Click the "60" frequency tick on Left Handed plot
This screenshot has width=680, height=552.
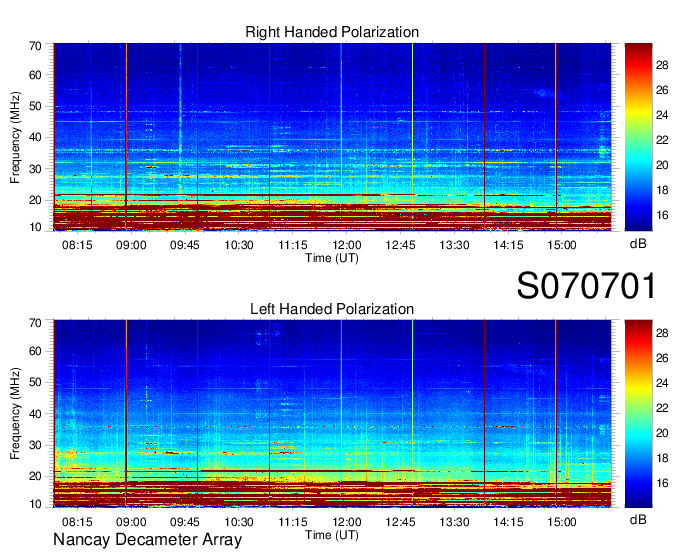coord(35,351)
